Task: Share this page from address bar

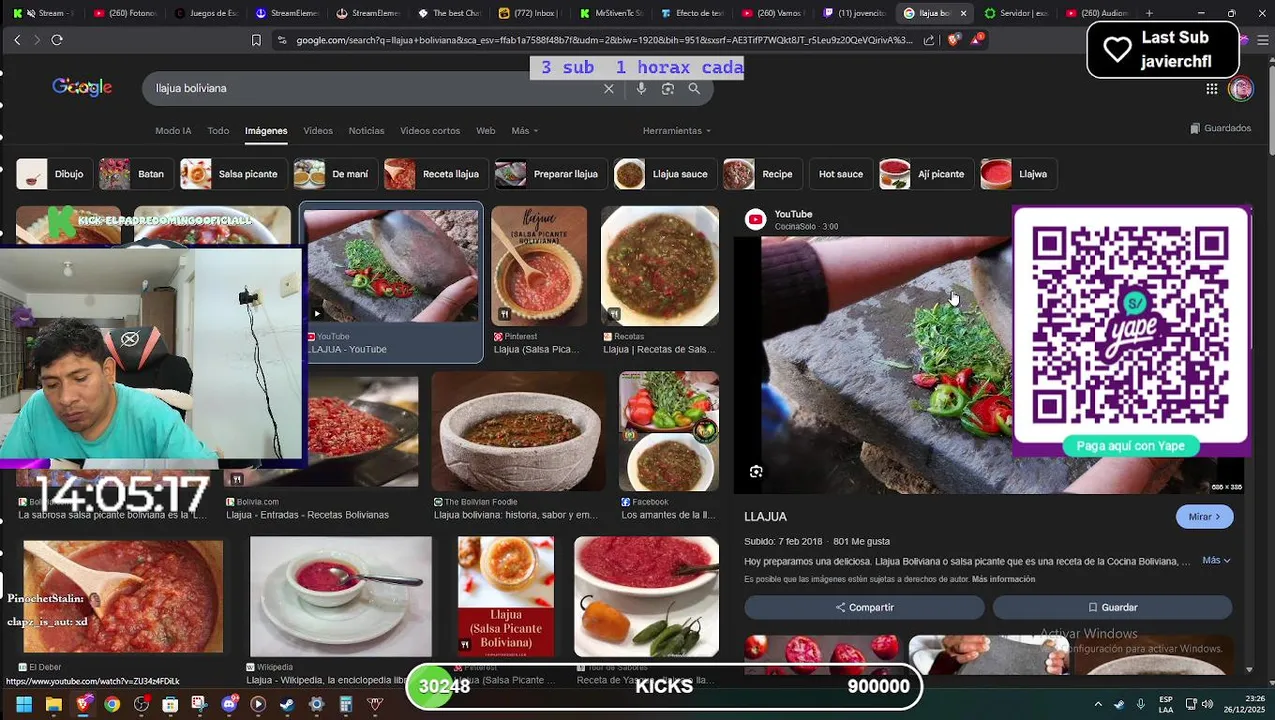Action: coord(929,40)
